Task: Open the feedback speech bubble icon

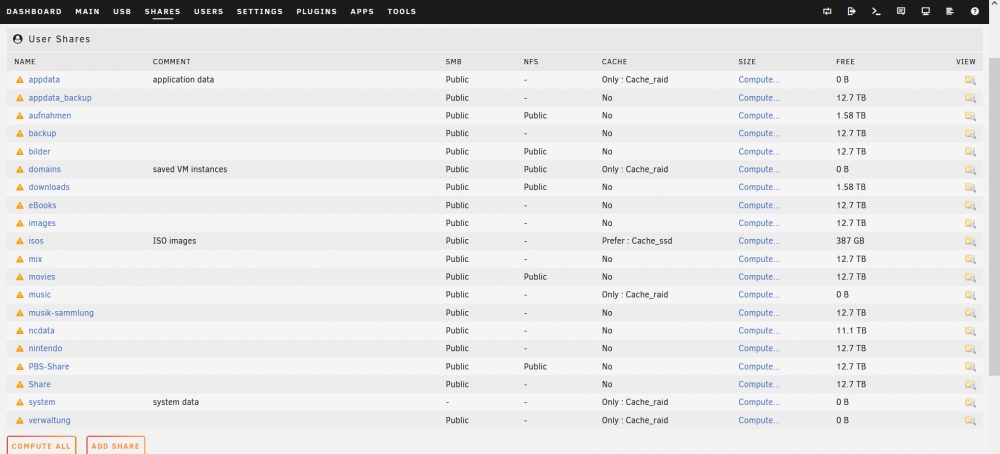Action: 901,11
